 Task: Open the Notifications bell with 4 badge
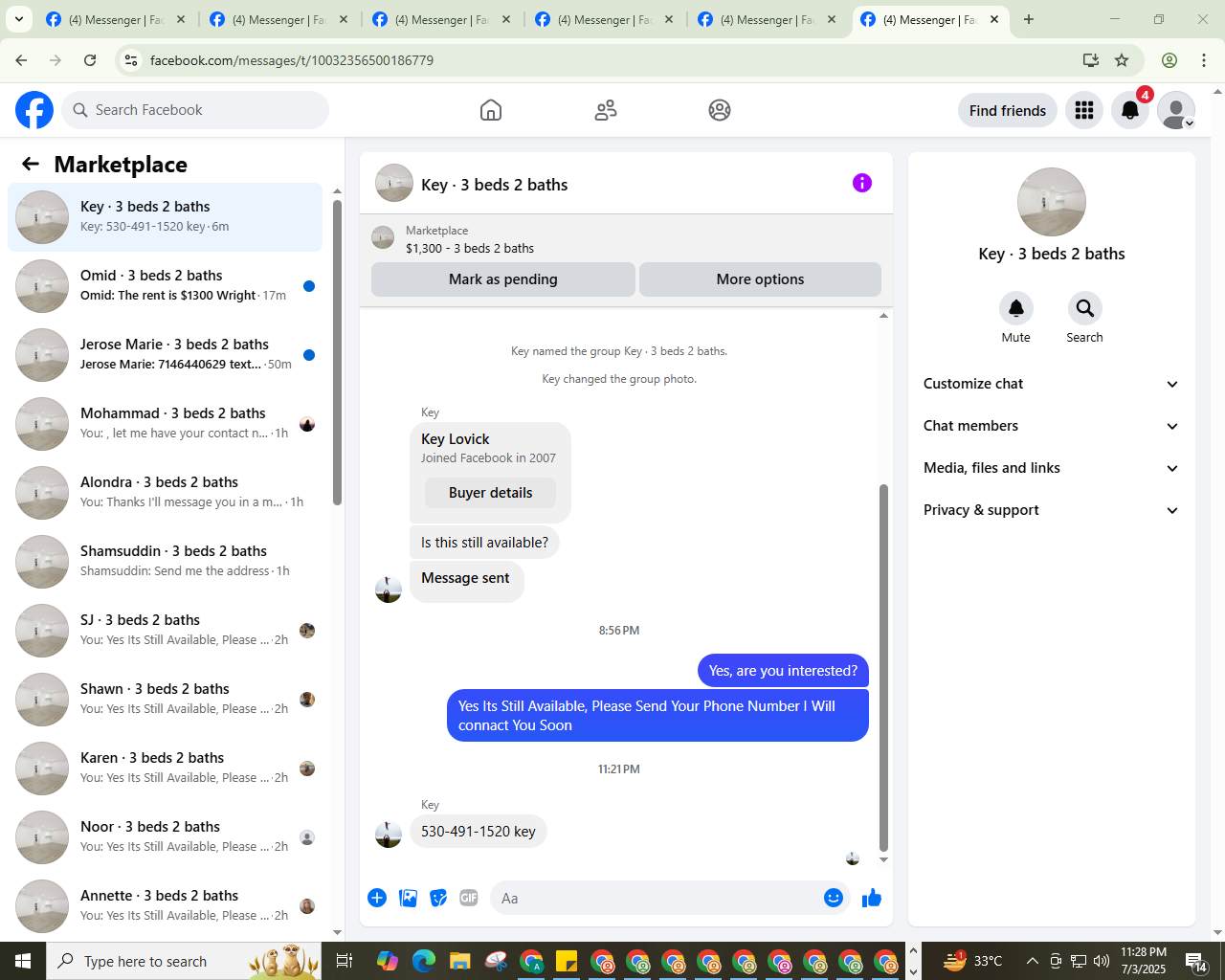tap(1130, 110)
